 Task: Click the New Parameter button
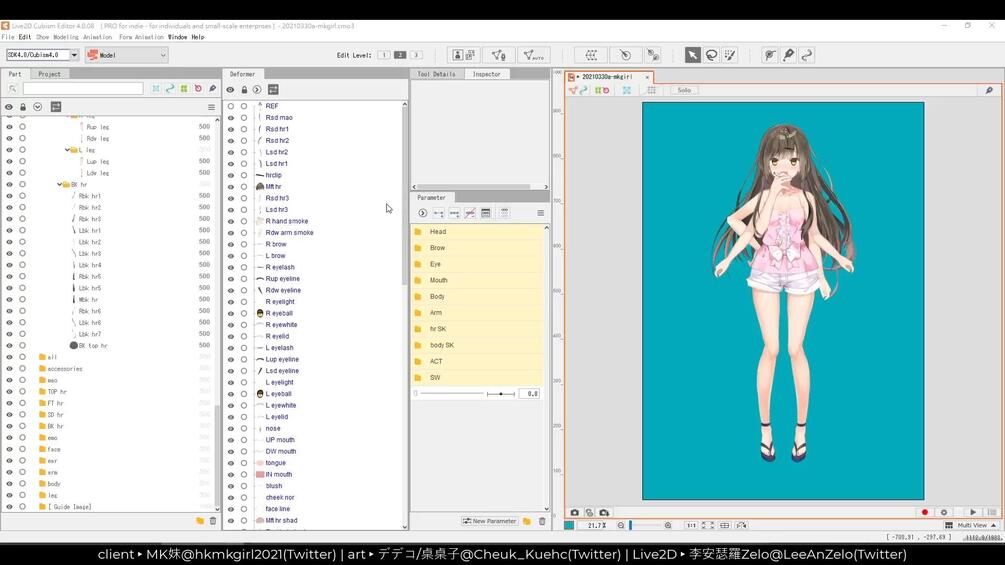point(489,521)
